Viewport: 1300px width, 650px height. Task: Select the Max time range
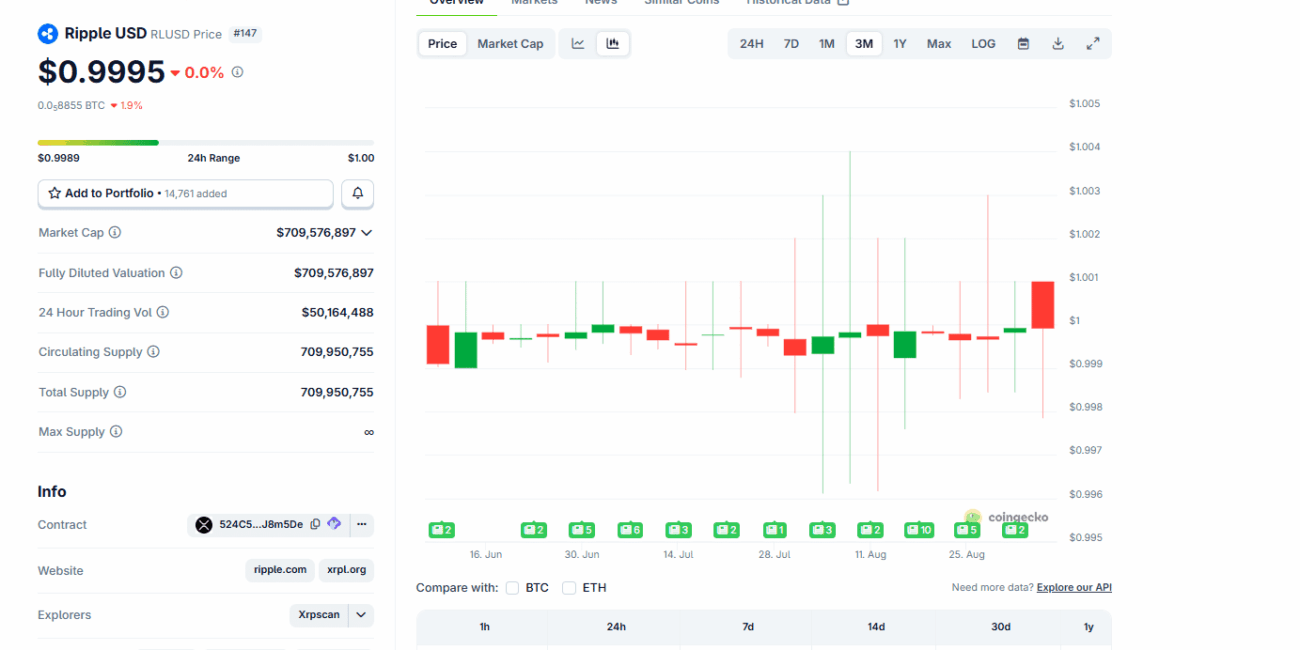(x=939, y=44)
